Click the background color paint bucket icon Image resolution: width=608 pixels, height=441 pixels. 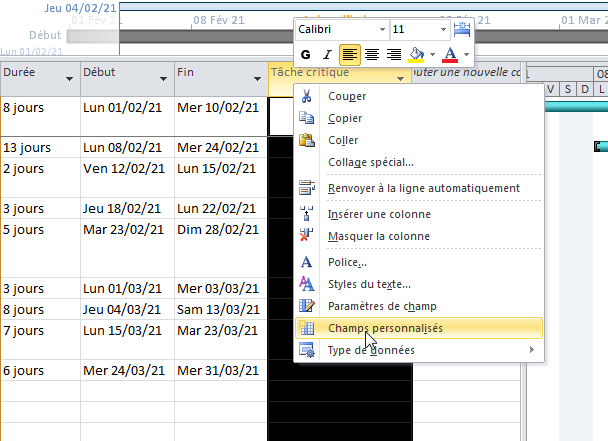coord(417,54)
